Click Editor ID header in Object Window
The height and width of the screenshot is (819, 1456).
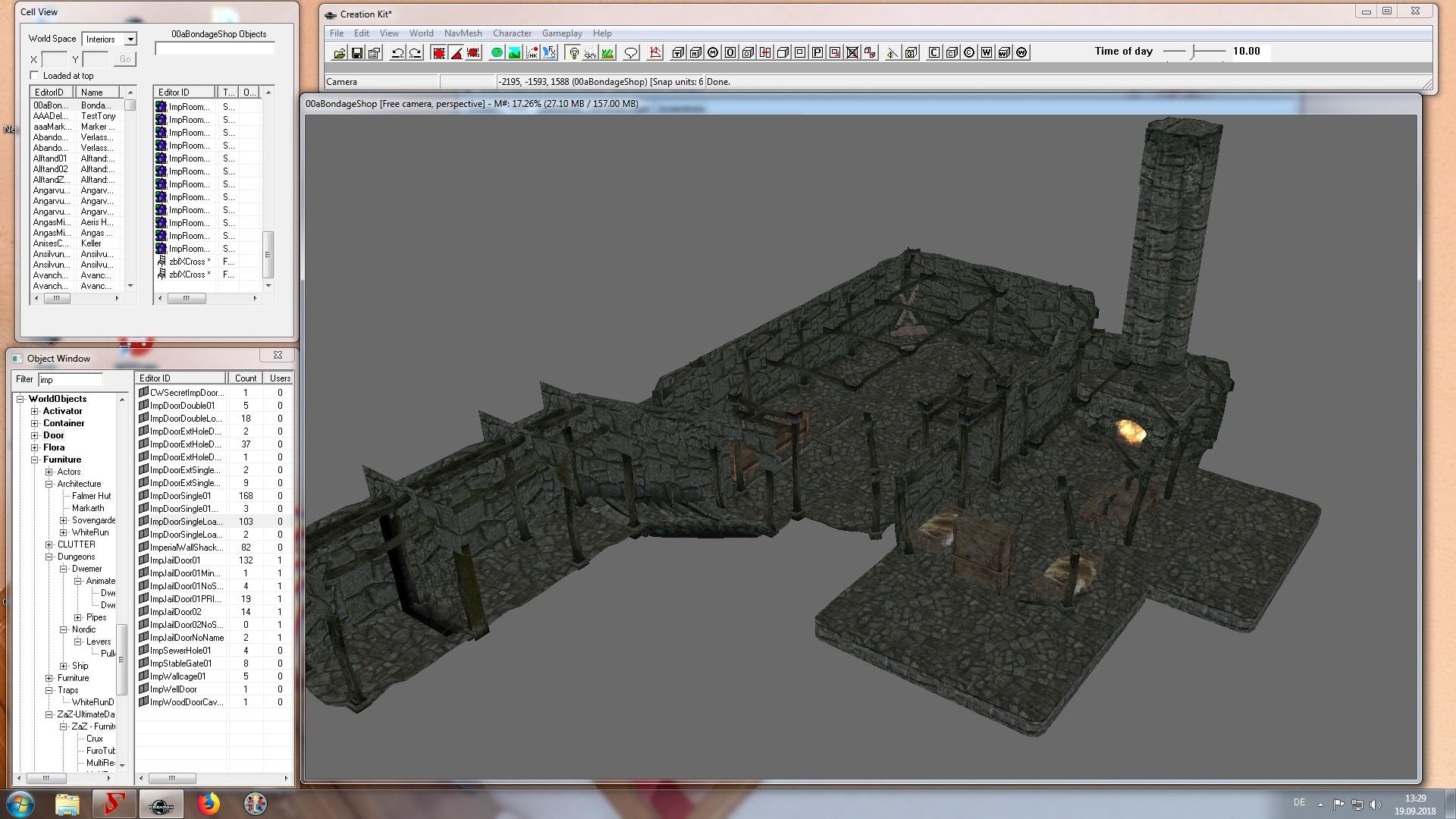coord(181,378)
